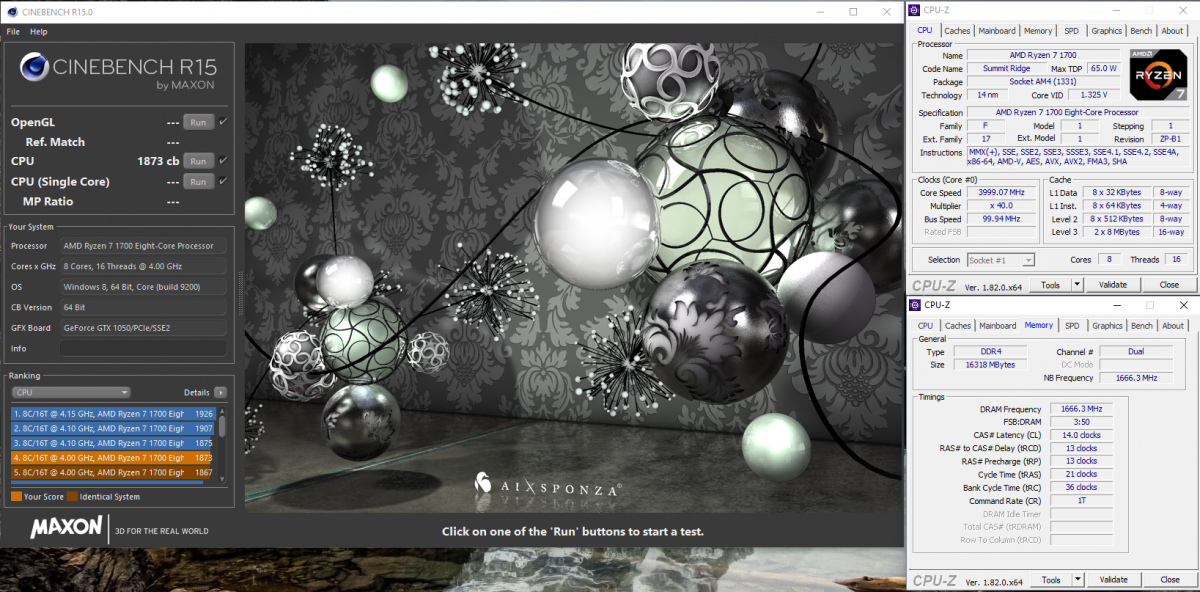1200x592 pixels.
Task: Click the Processor field AMD Ryzen 7 1700
Action: [x=143, y=246]
